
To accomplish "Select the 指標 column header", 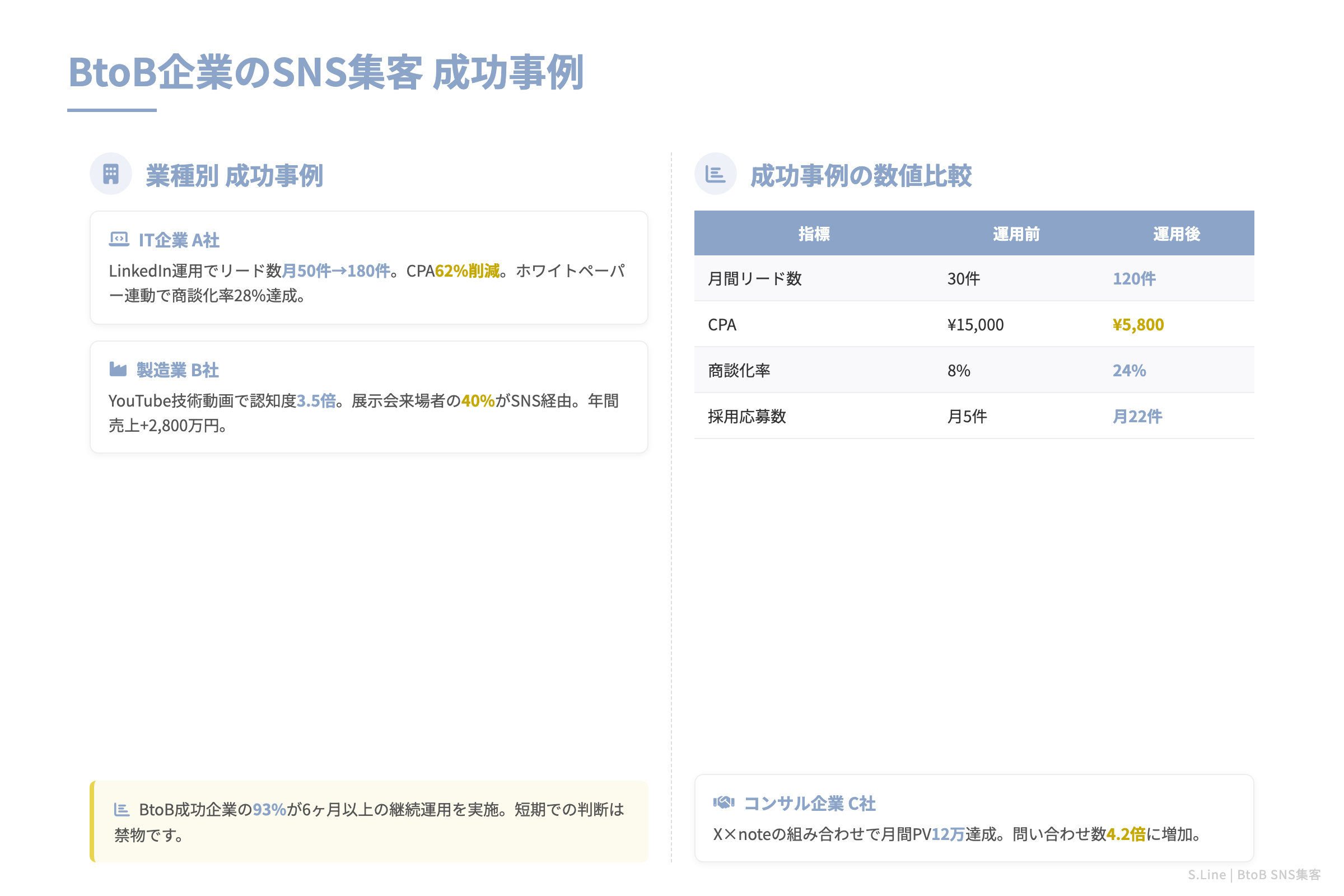I will click(814, 233).
